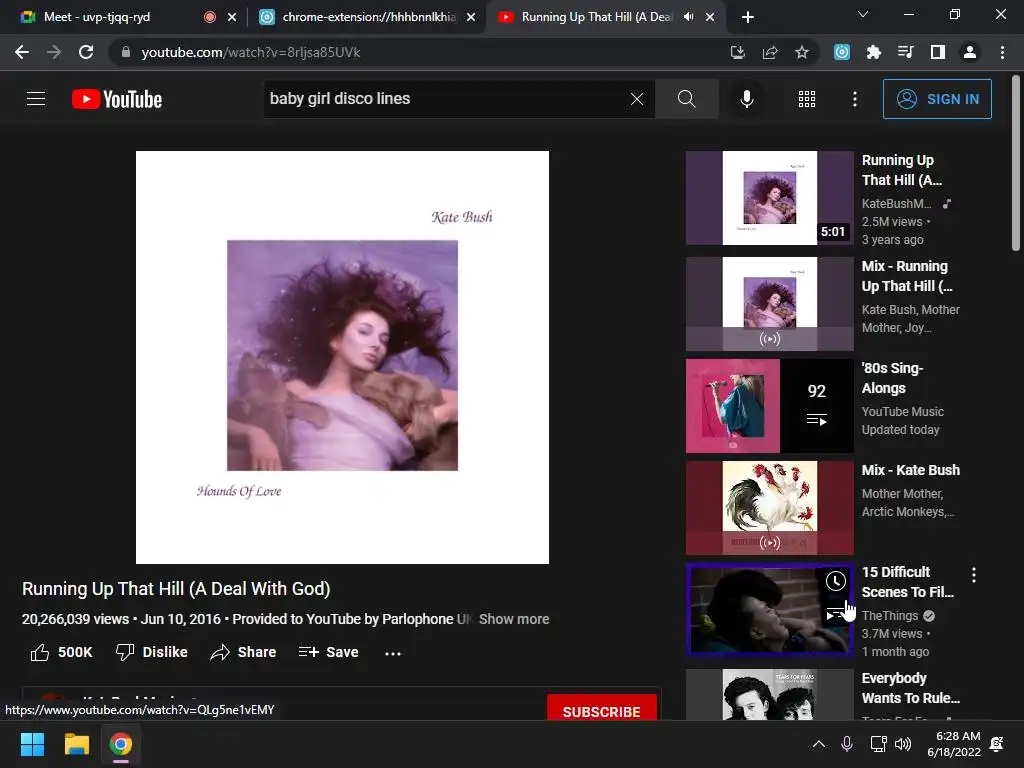Like the video (500K)
The width and height of the screenshot is (1024, 768).
click(61, 652)
